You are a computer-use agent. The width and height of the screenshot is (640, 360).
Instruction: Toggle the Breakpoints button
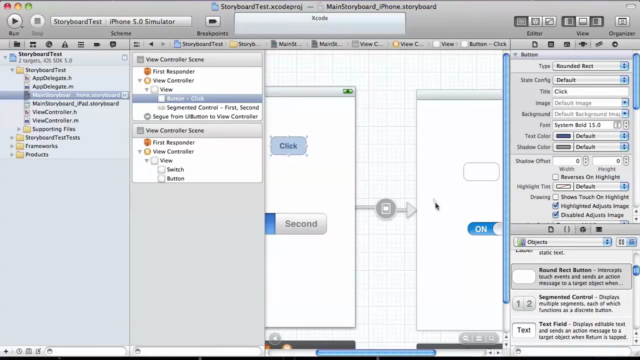[x=212, y=21]
